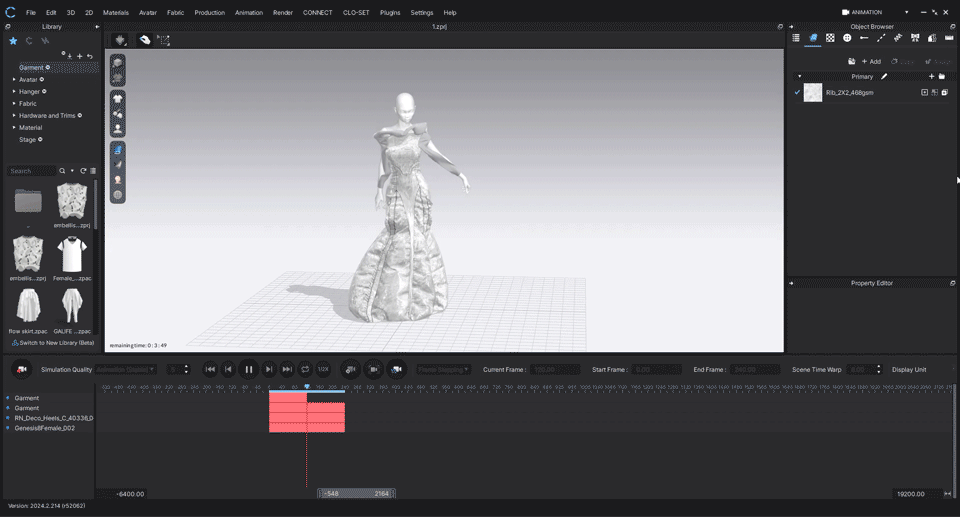This screenshot has width=960, height=517.
Task: Toggle loop playback button
Action: pos(305,369)
